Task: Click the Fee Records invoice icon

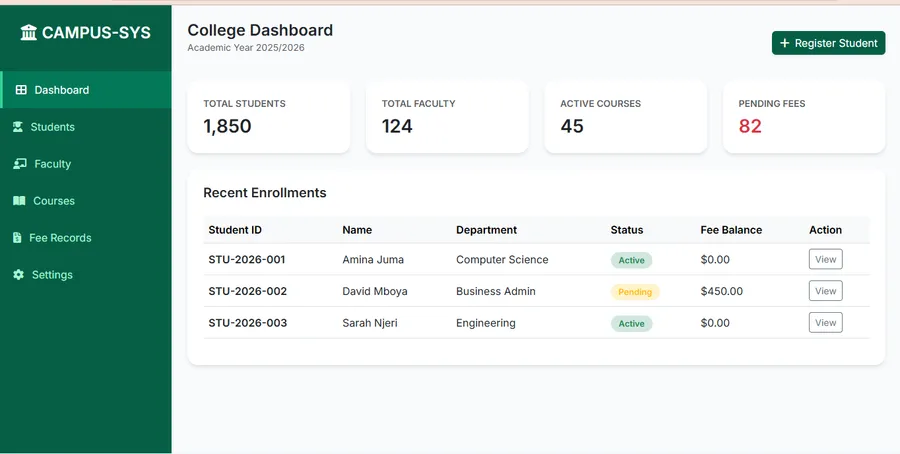Action: [17, 238]
